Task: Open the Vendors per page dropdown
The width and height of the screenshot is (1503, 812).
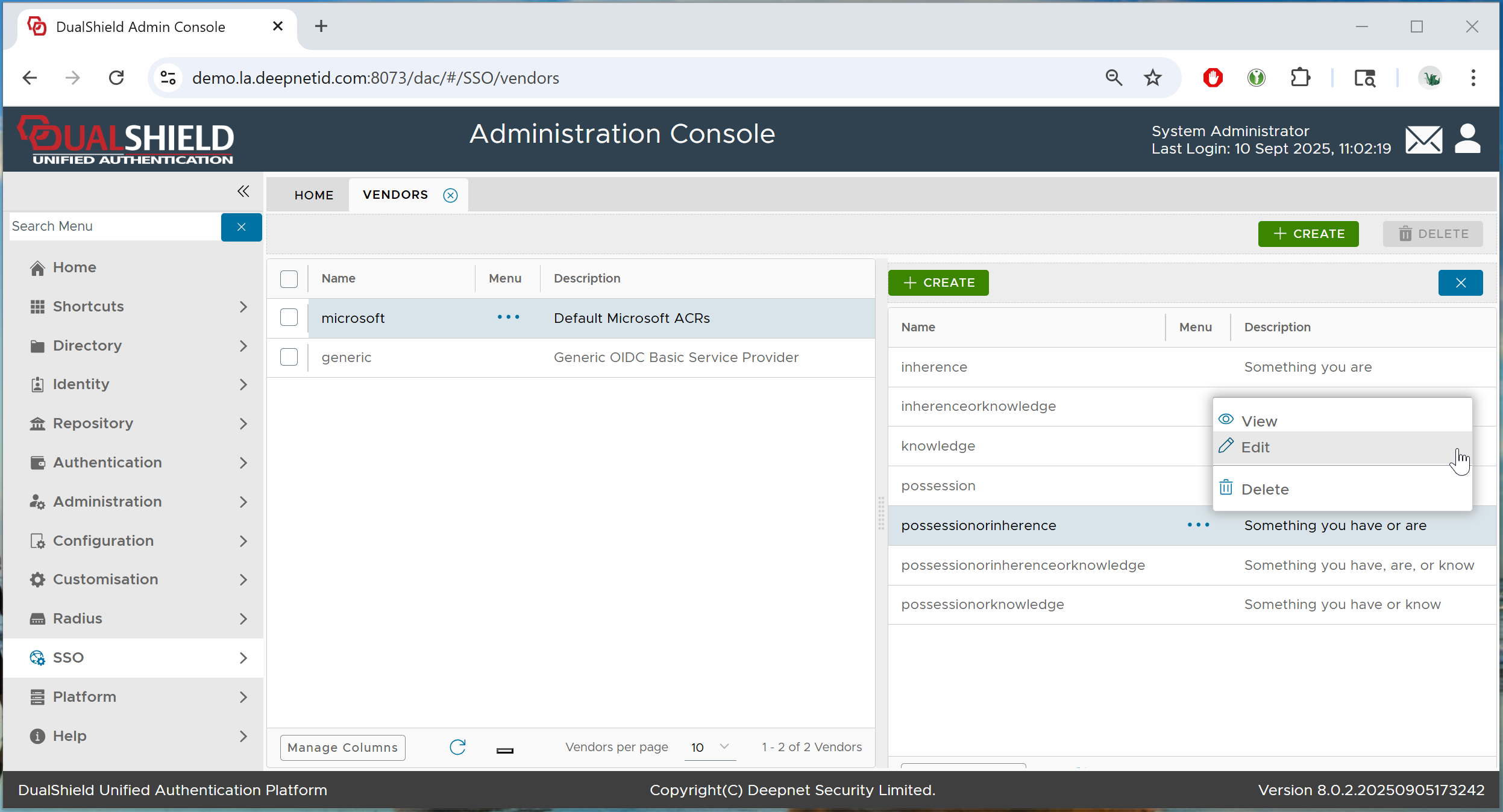Action: click(710, 747)
